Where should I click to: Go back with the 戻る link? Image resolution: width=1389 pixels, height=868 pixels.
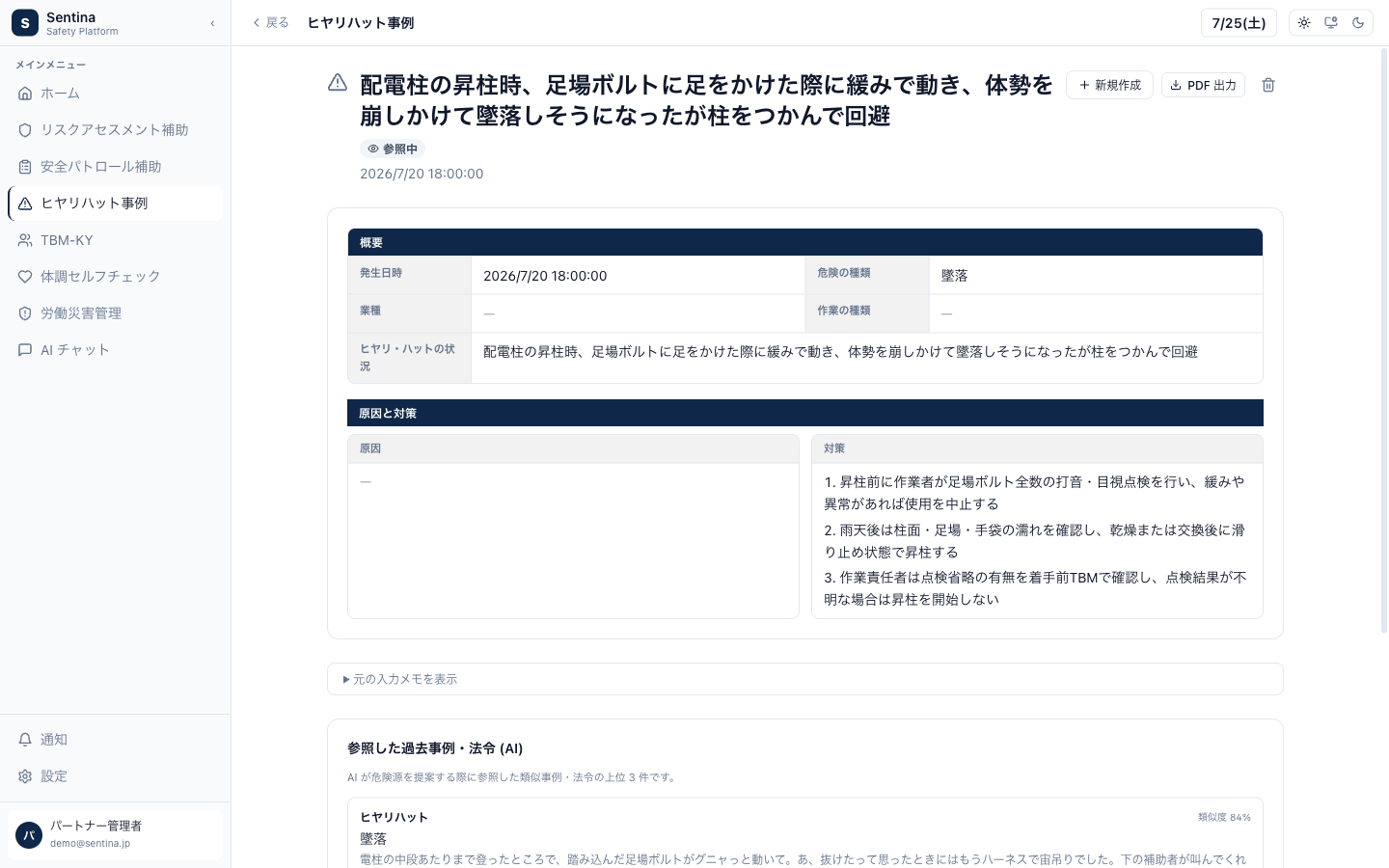coord(270,23)
